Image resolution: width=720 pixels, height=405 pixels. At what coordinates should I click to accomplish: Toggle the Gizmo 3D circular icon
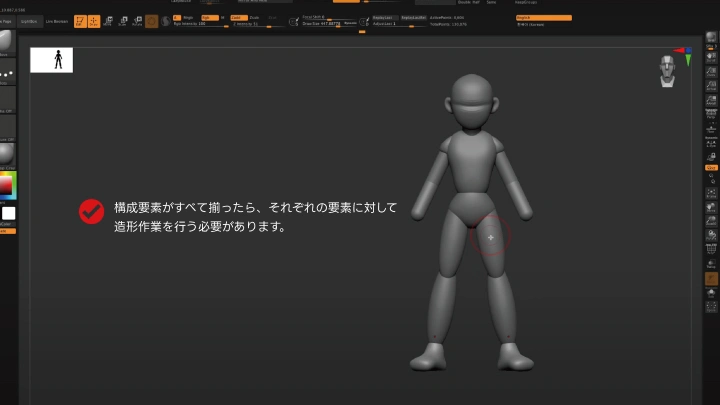click(151, 21)
